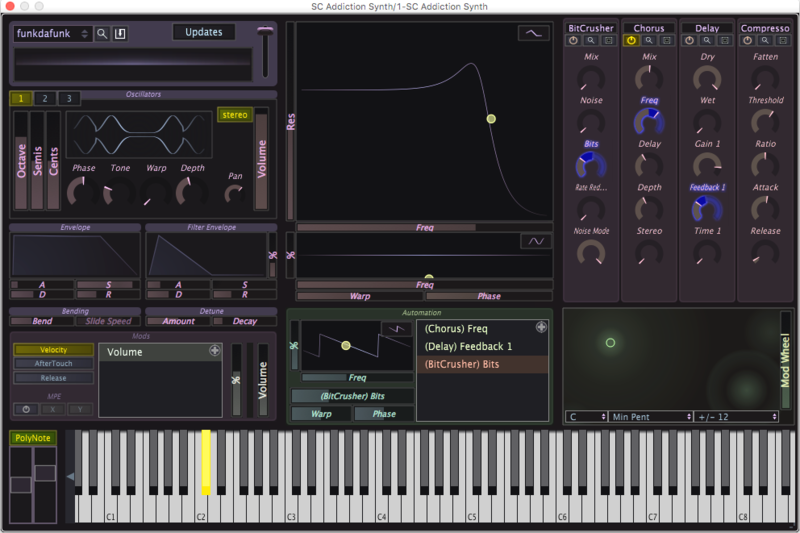Open the Delay preset search icon
Viewport: 800px width, 533px height.
tap(707, 41)
